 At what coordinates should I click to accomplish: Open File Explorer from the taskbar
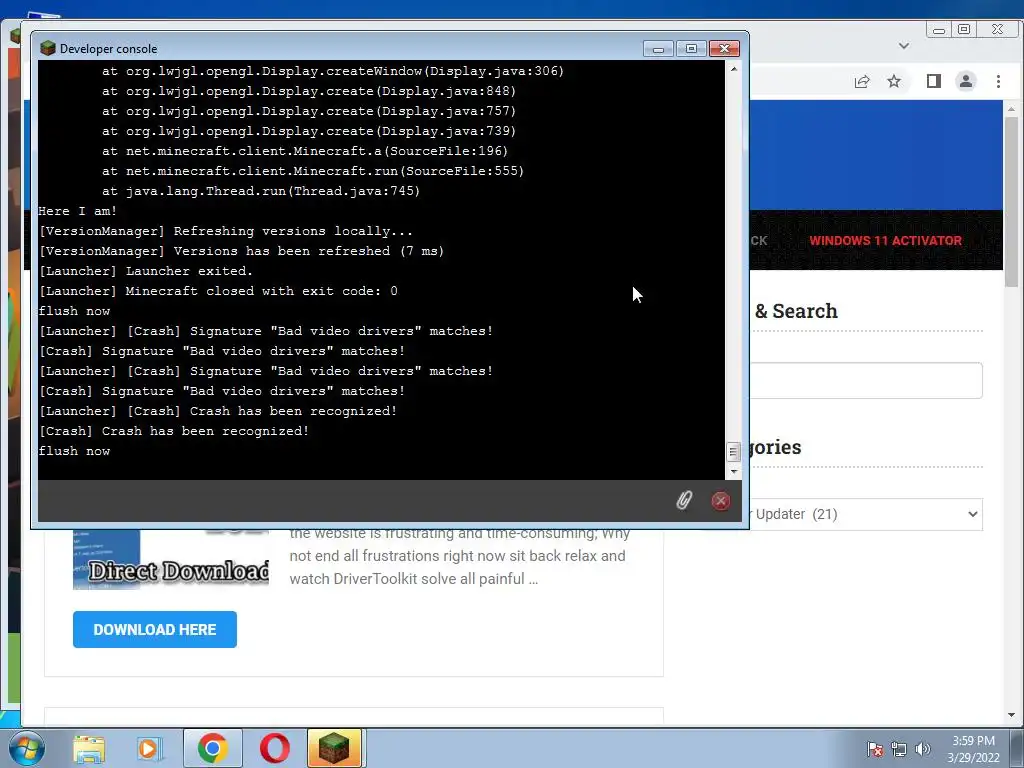point(89,748)
